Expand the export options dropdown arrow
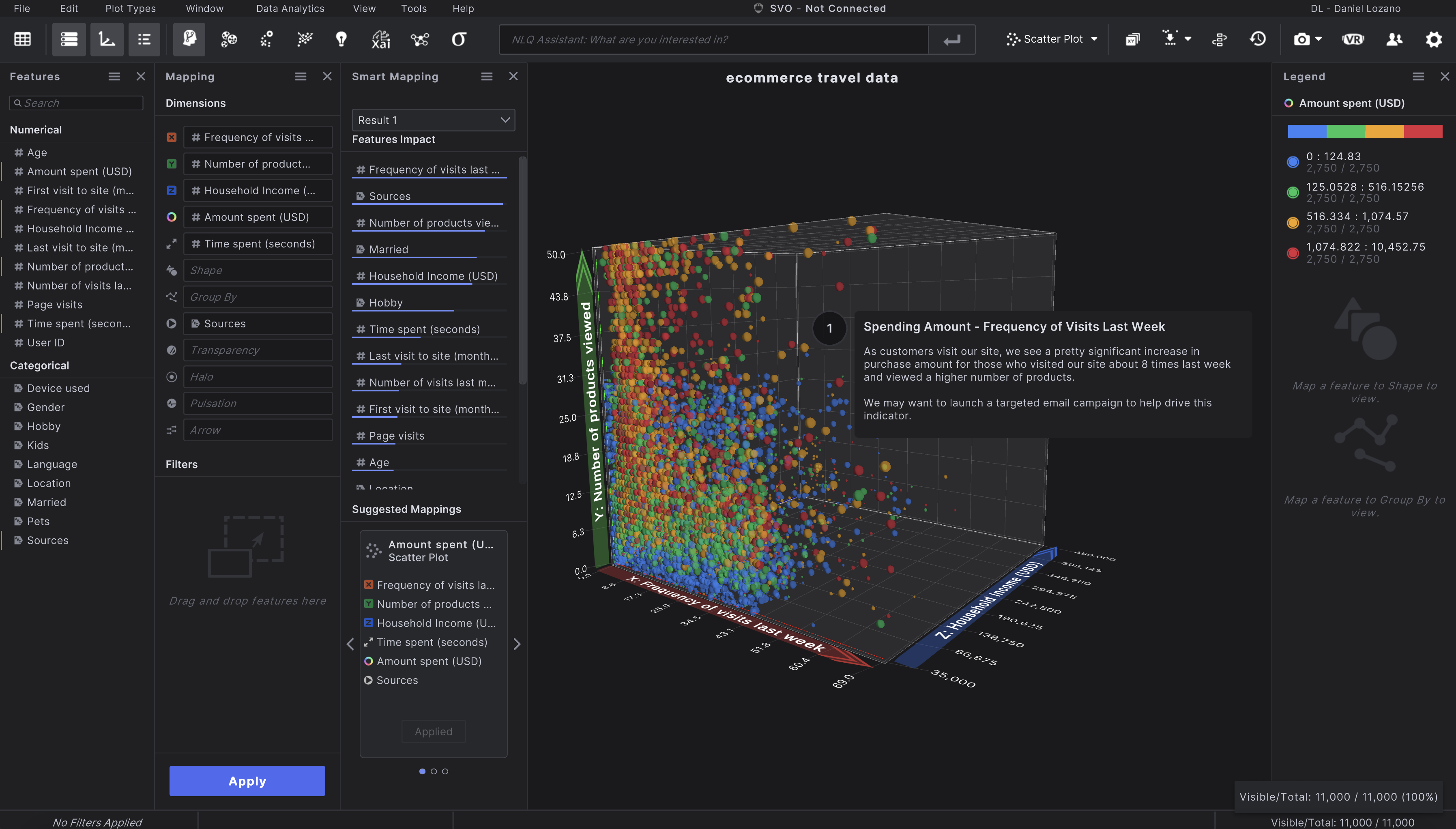Viewport: 1456px width, 829px height. (x=1188, y=39)
